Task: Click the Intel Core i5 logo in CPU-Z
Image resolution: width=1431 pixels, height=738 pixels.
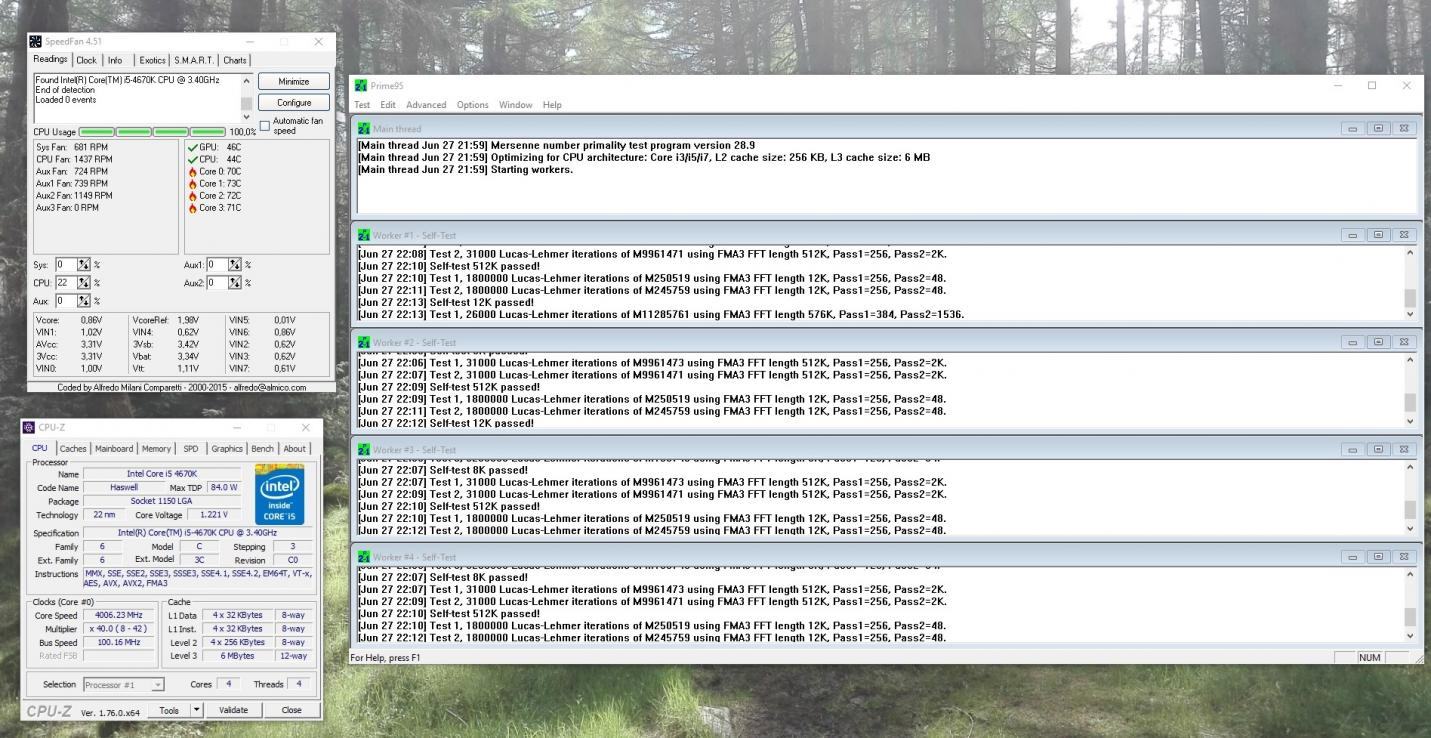Action: pos(279,494)
